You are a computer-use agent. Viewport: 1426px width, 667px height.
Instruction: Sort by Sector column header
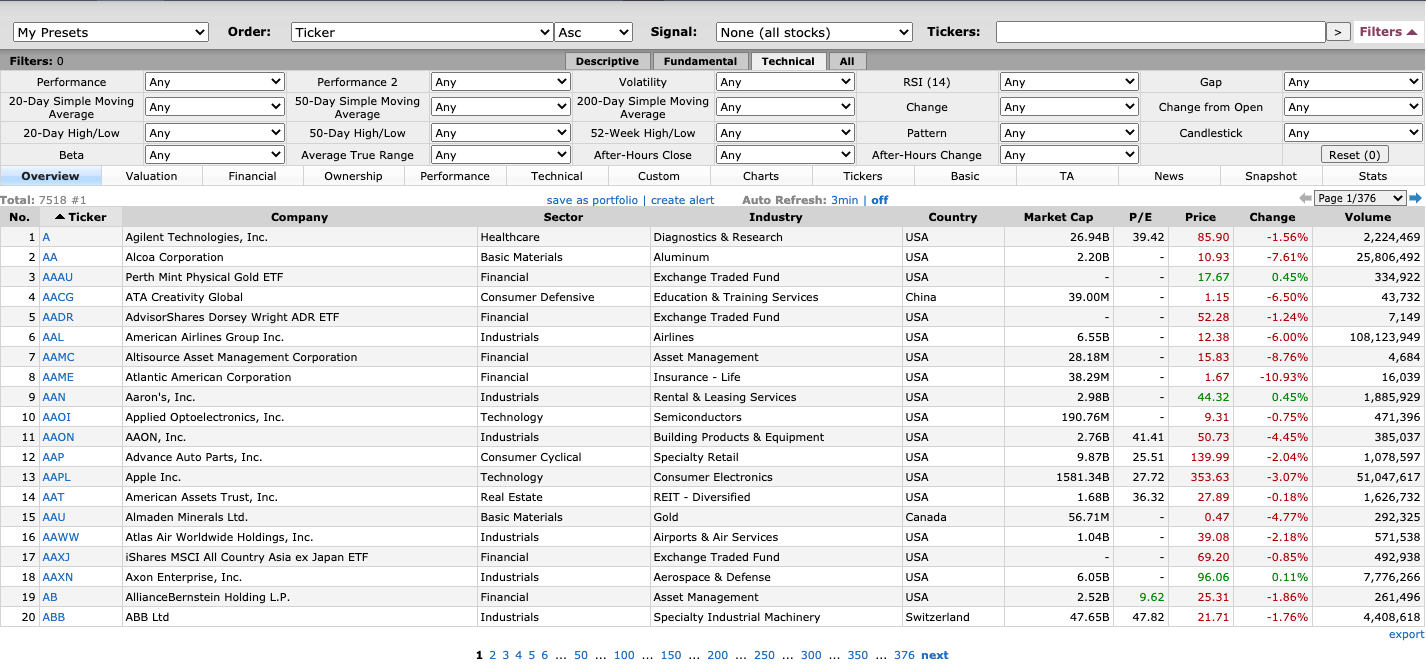click(563, 217)
